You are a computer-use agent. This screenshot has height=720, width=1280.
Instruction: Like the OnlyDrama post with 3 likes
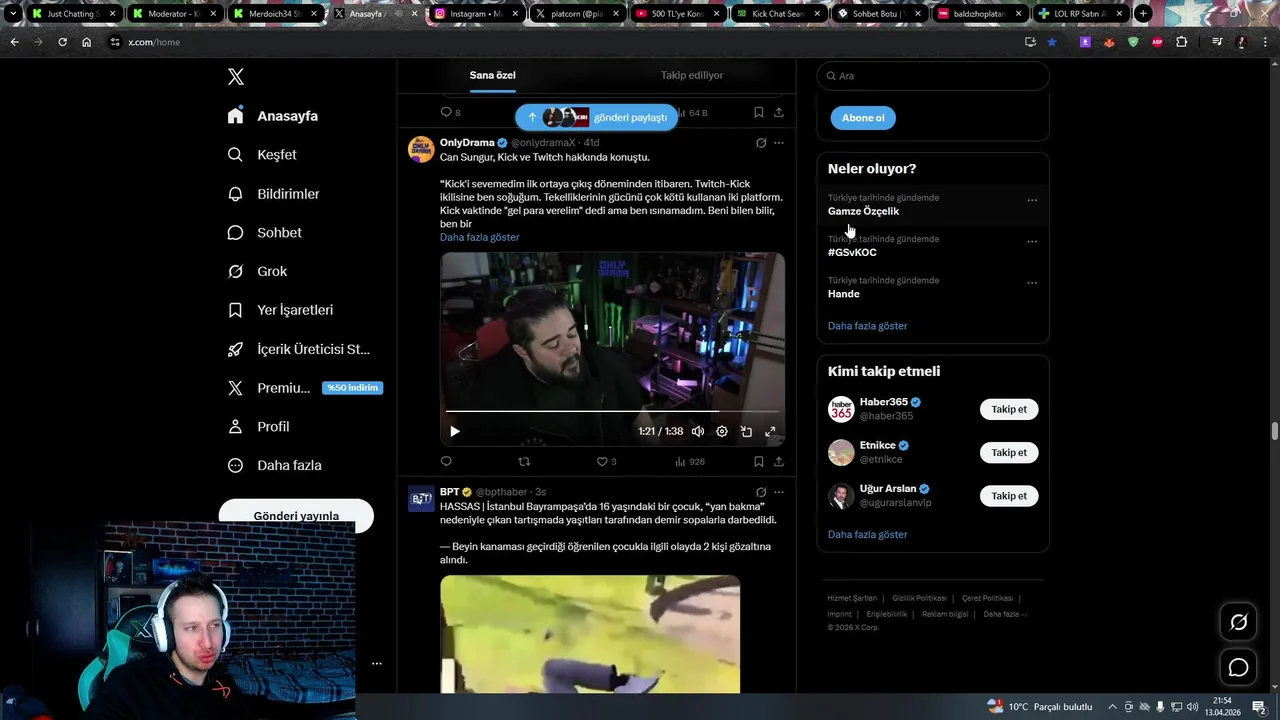(x=606, y=461)
